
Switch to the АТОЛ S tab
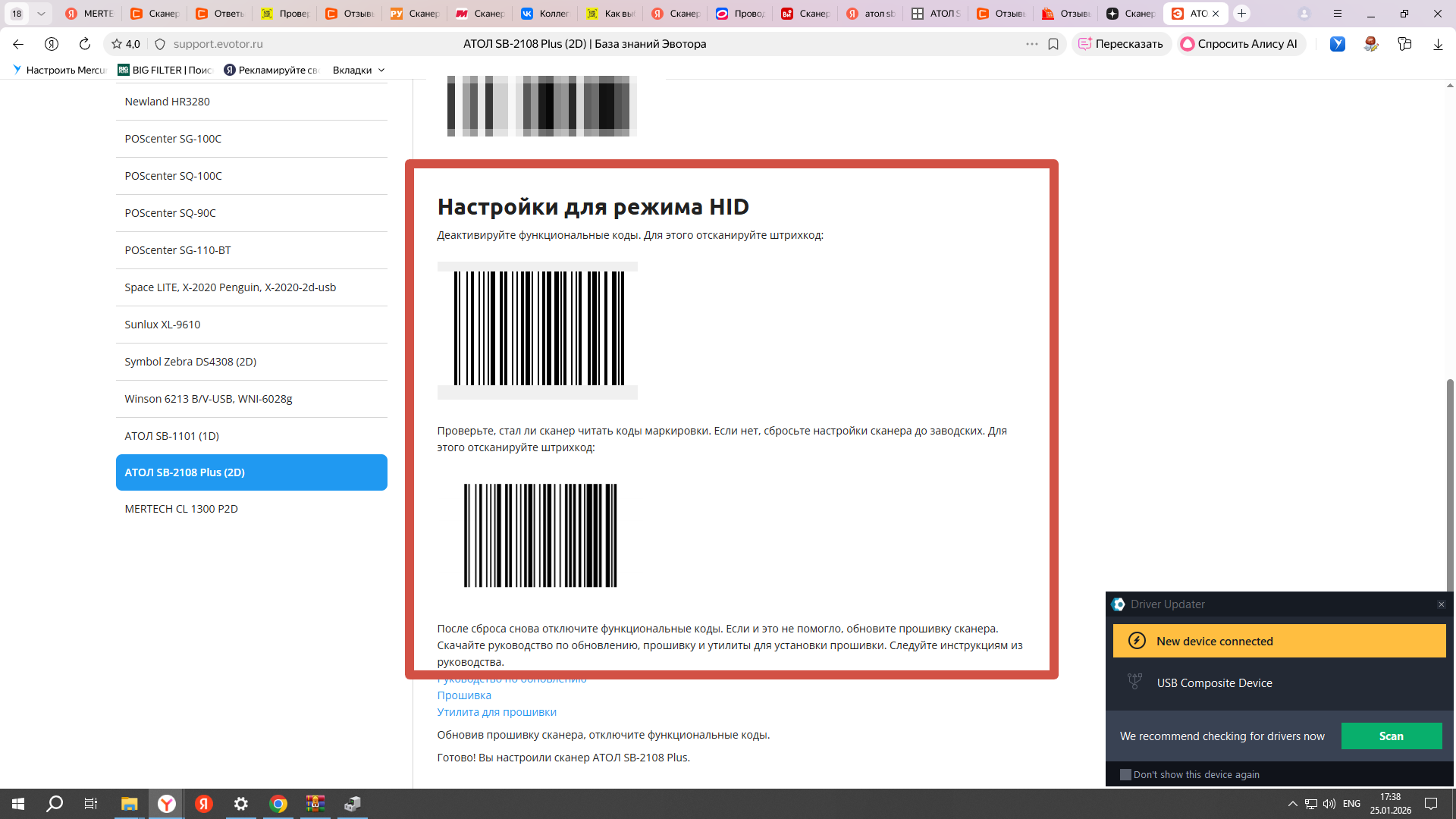[936, 14]
